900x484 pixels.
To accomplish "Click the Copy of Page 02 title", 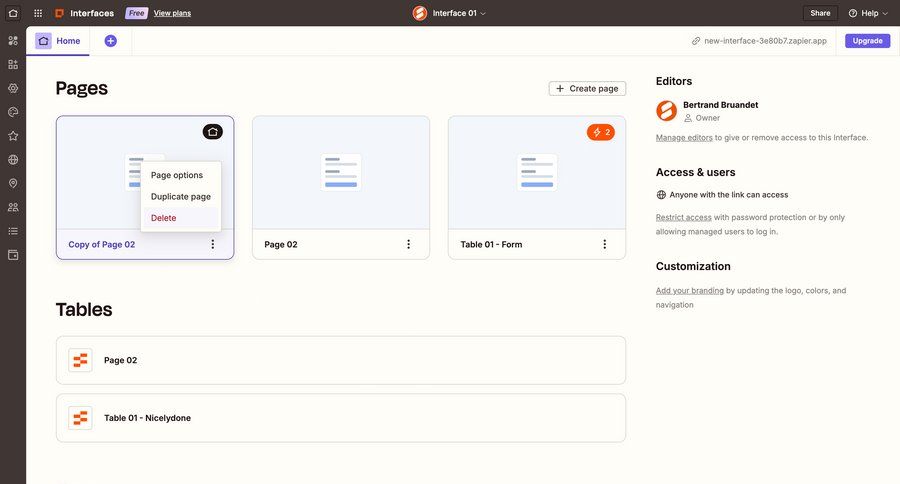I will click(x=102, y=245).
